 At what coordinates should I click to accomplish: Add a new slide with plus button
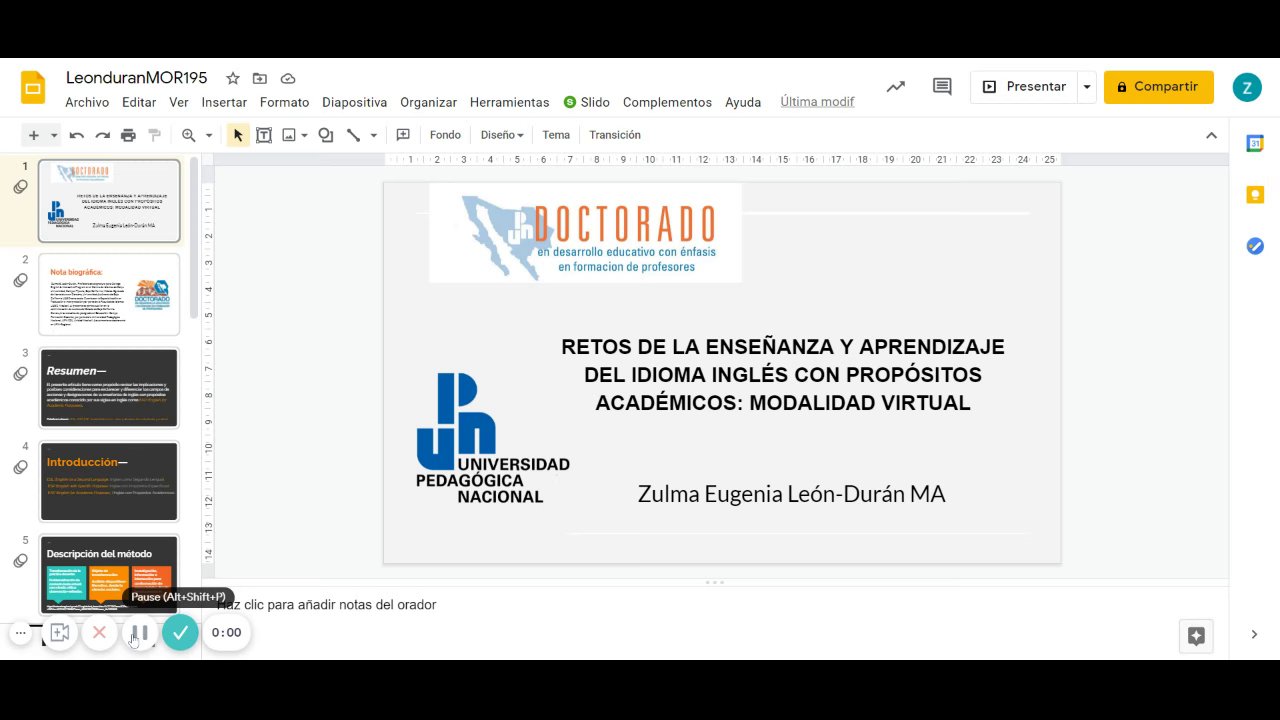click(34, 135)
